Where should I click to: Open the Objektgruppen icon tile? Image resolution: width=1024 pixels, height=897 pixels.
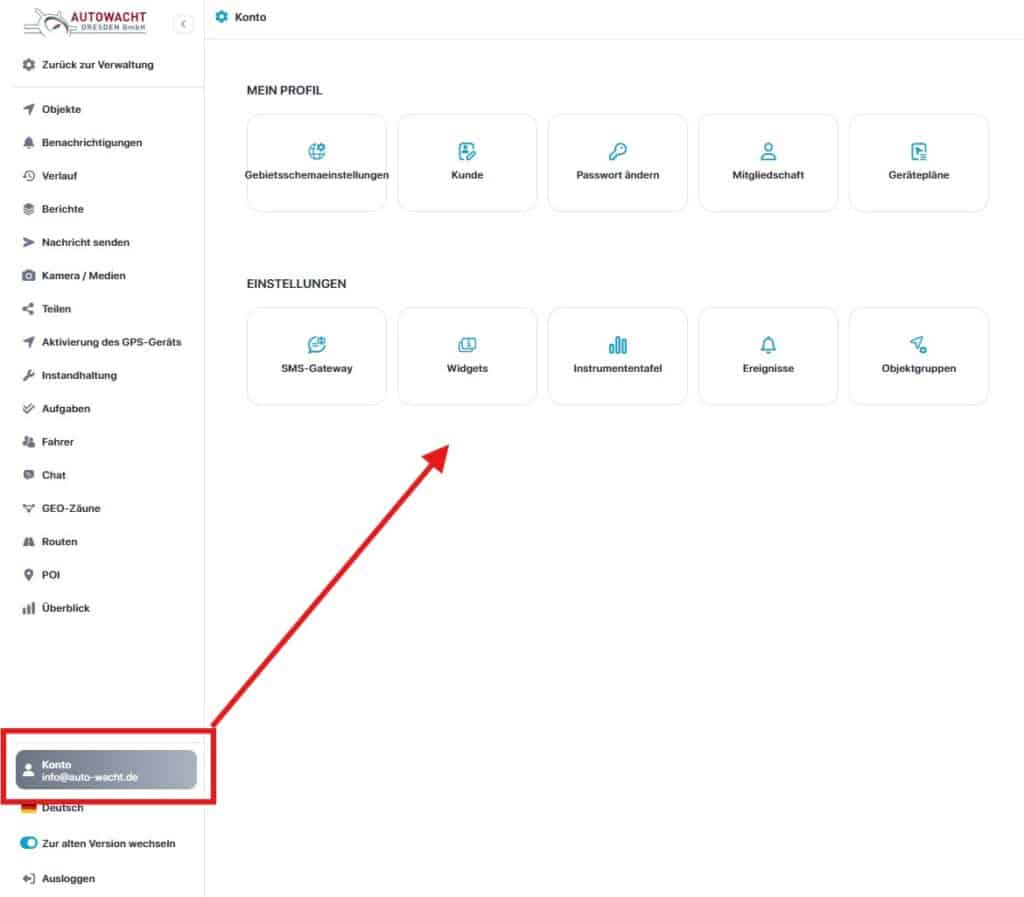coord(918,345)
